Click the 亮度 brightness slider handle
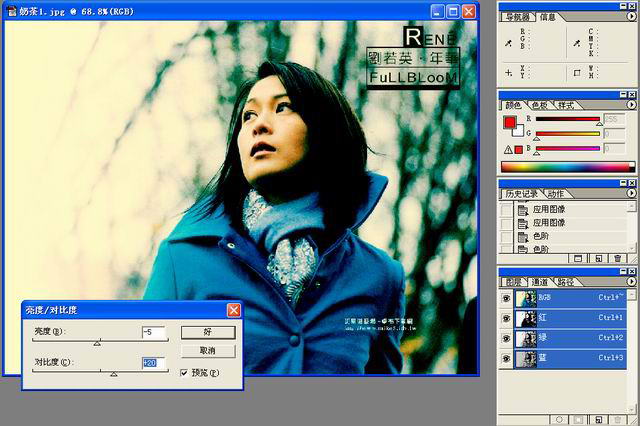 (97, 343)
